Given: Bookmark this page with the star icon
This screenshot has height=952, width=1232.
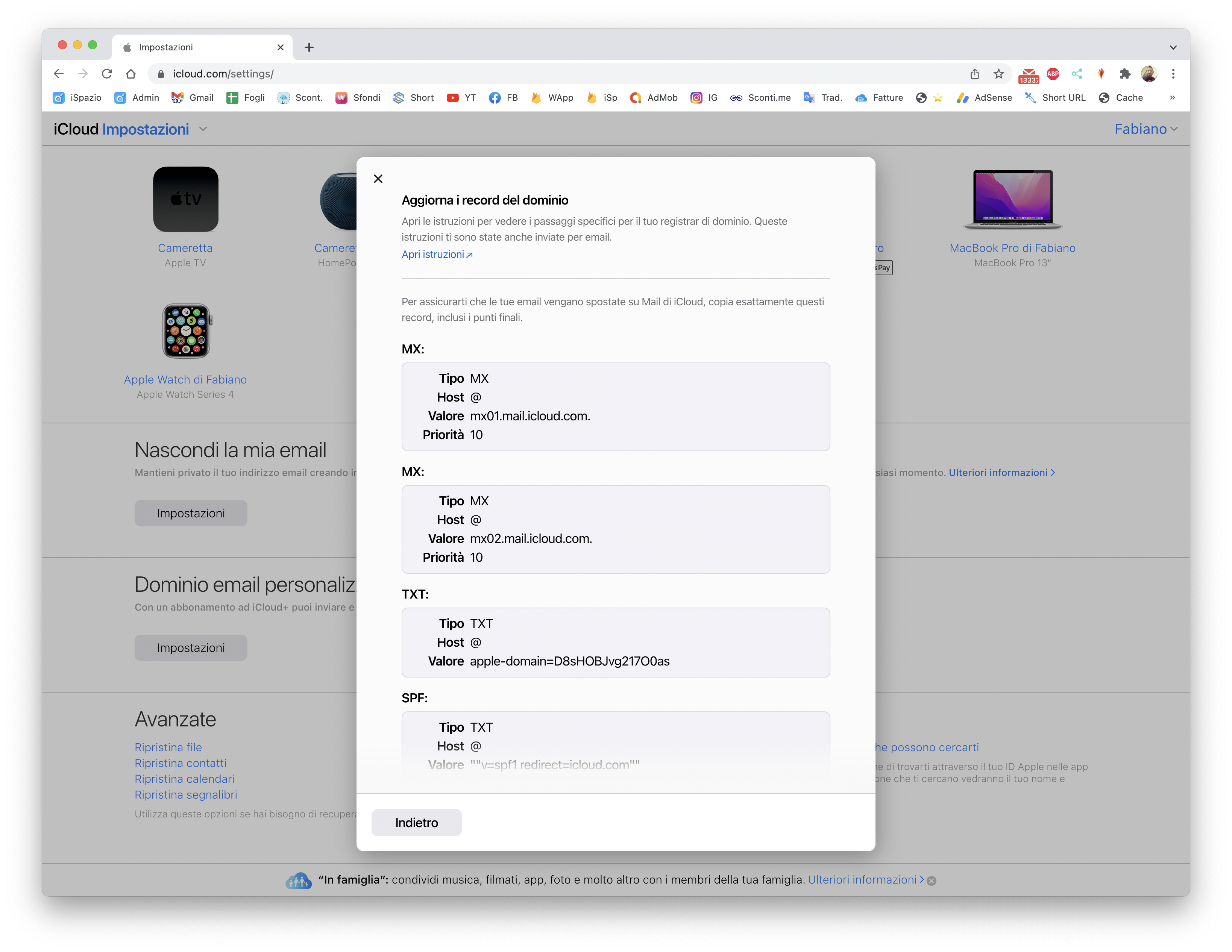Looking at the screenshot, I should [x=999, y=74].
